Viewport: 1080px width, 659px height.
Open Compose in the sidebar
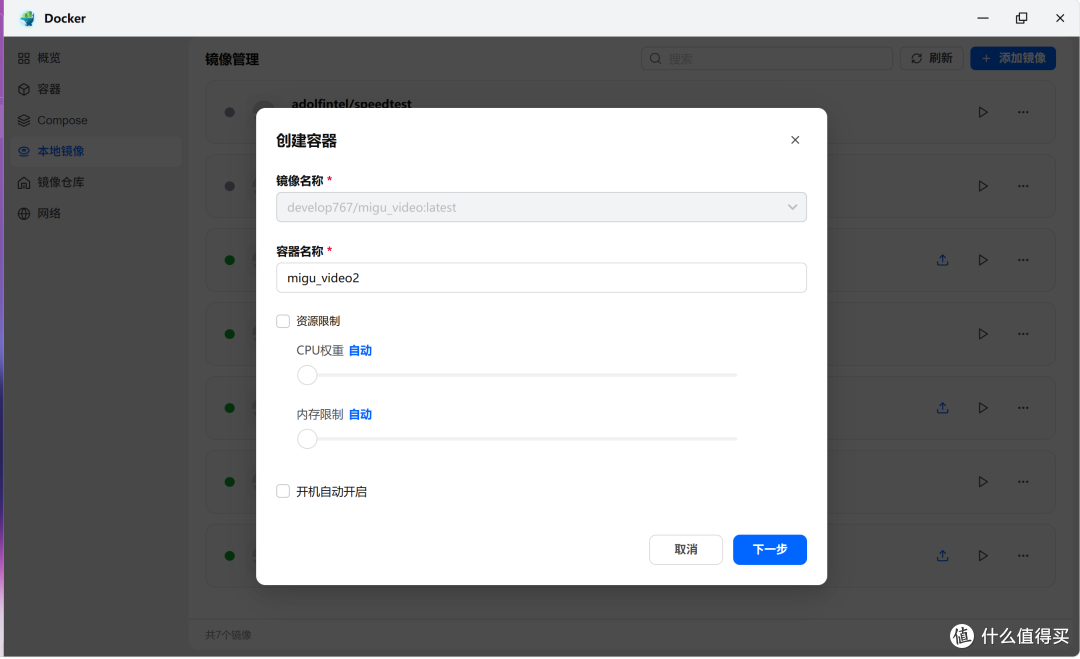point(96,120)
